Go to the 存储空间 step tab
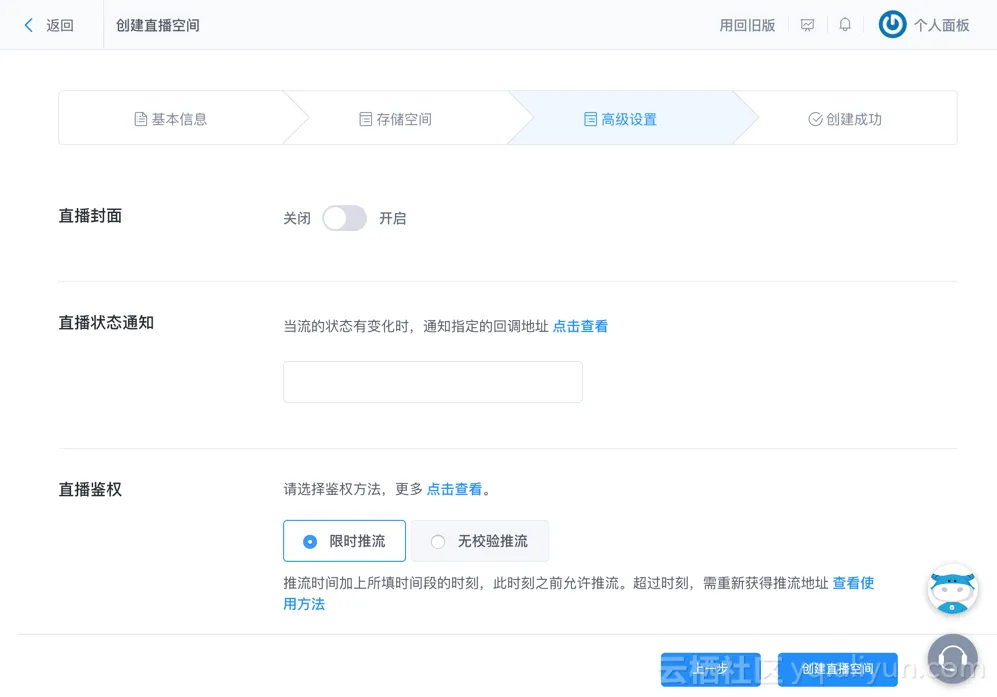Viewport: 997px width, 697px height. click(x=395, y=119)
